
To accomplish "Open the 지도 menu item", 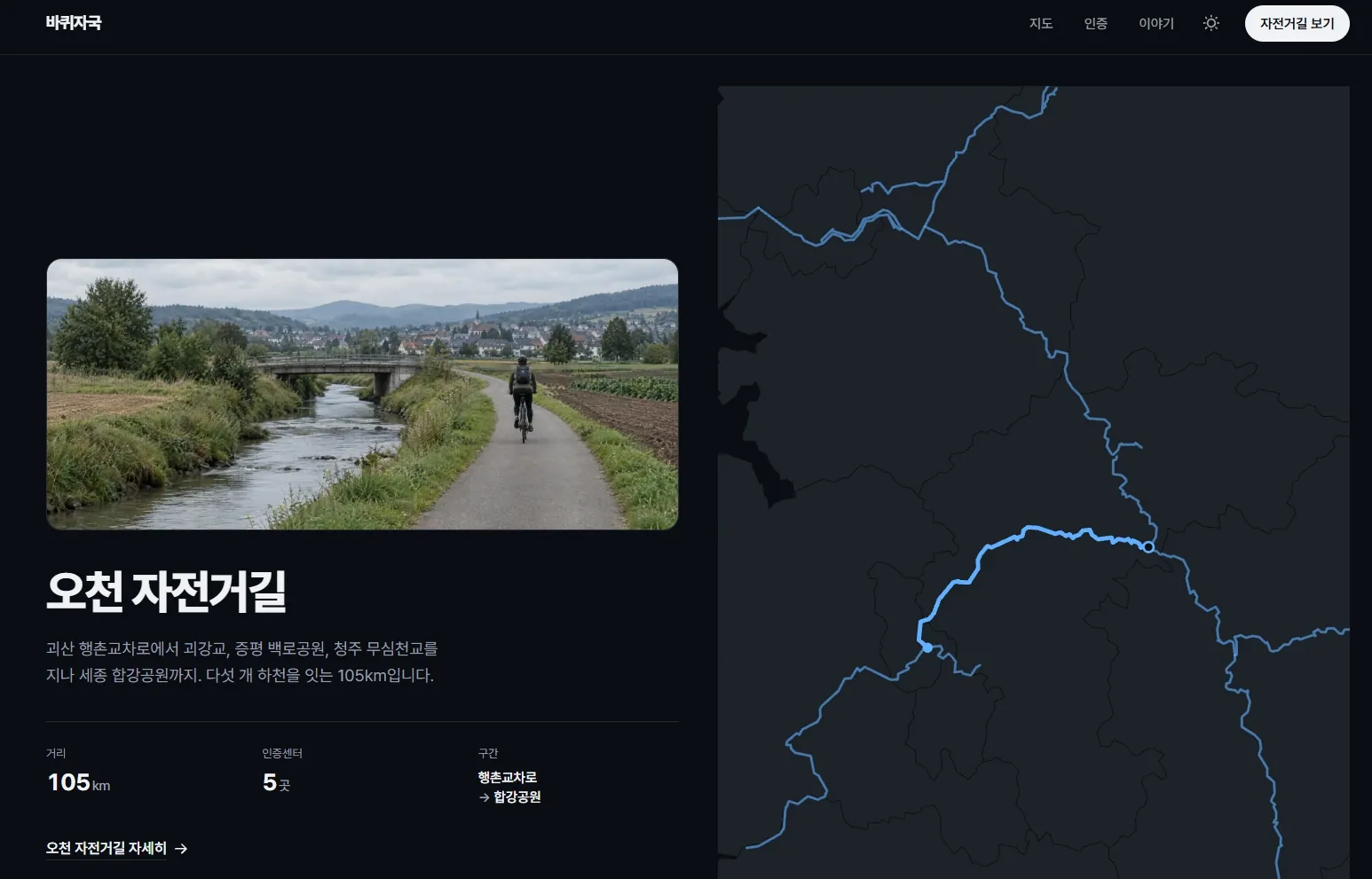I will pos(1041,24).
